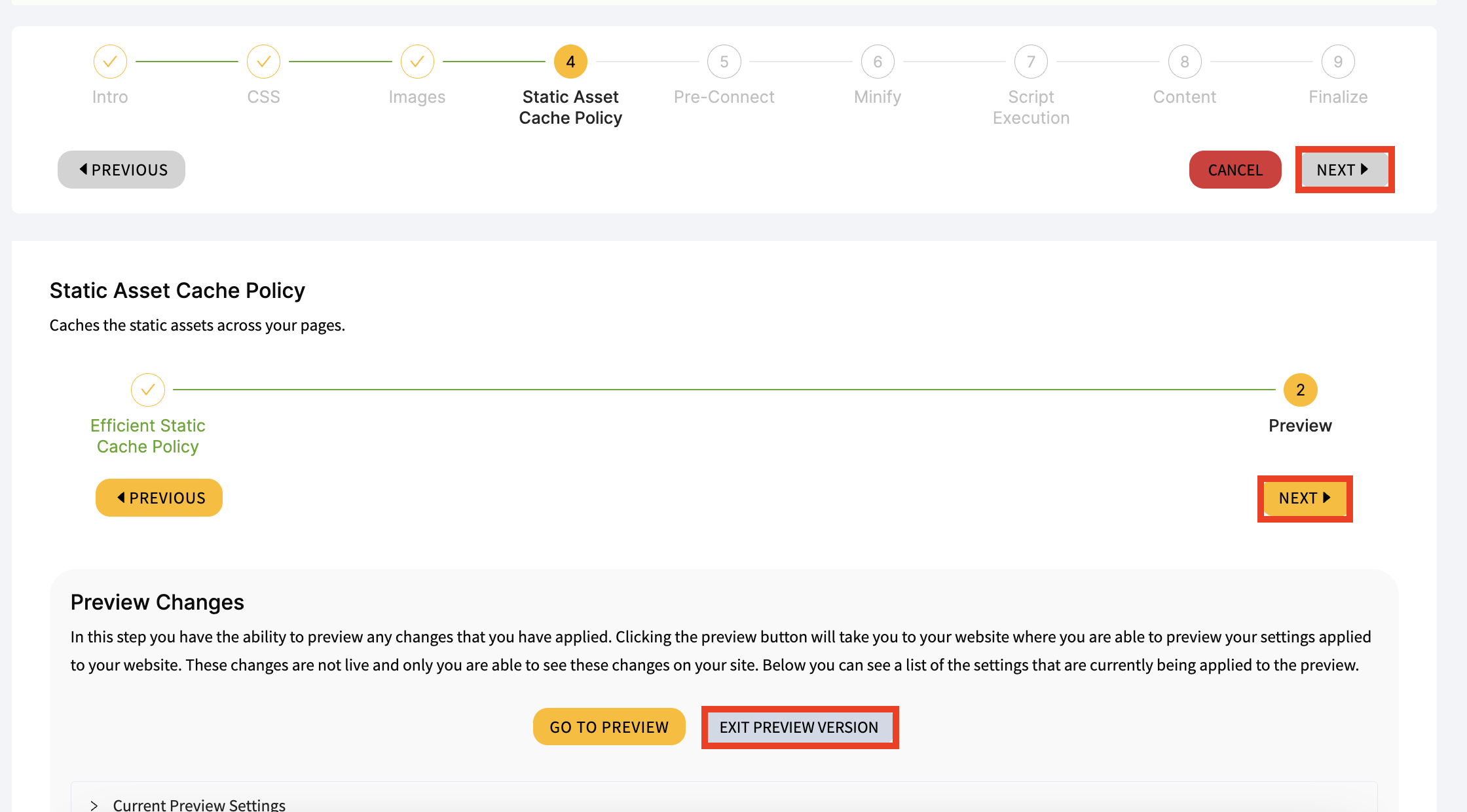Click the Script Execution step label
The image size is (1467, 812).
point(1031,107)
